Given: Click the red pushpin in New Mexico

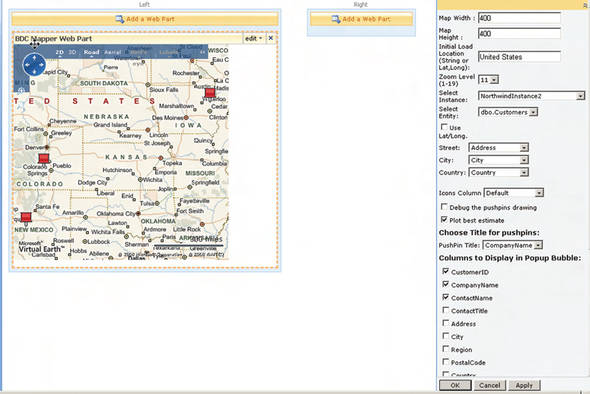Looking at the screenshot, I should 26,217.
